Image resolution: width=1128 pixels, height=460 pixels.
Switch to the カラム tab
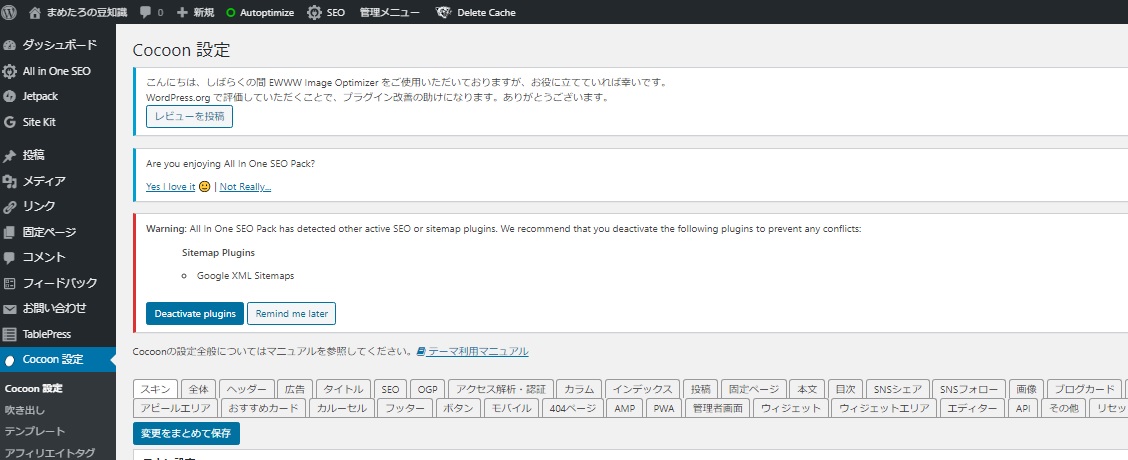tap(579, 389)
